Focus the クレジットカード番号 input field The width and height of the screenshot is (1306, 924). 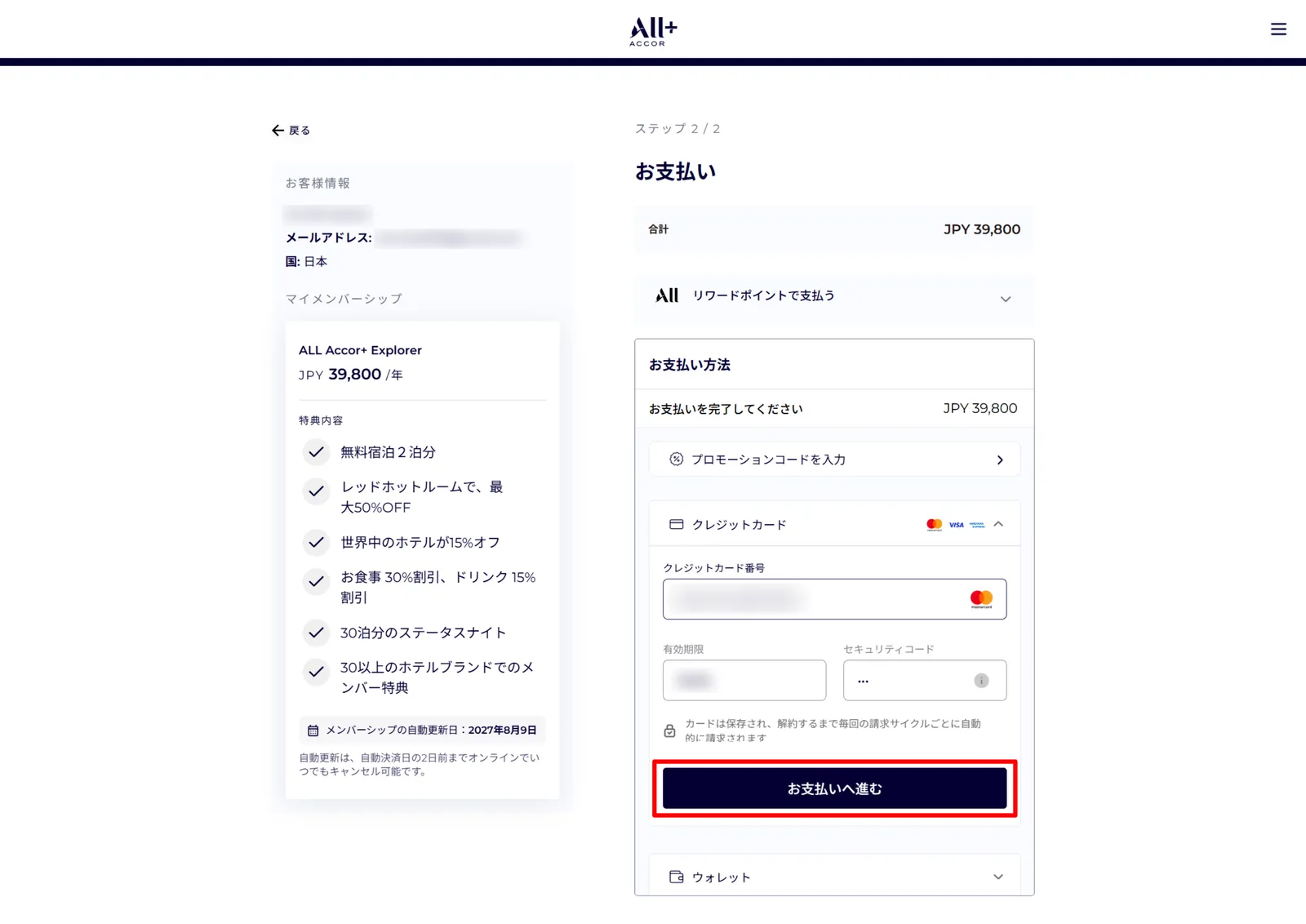[834, 599]
